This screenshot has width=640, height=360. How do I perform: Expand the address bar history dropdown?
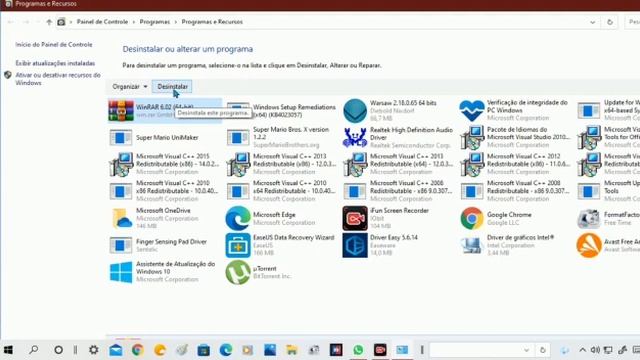pos(592,22)
